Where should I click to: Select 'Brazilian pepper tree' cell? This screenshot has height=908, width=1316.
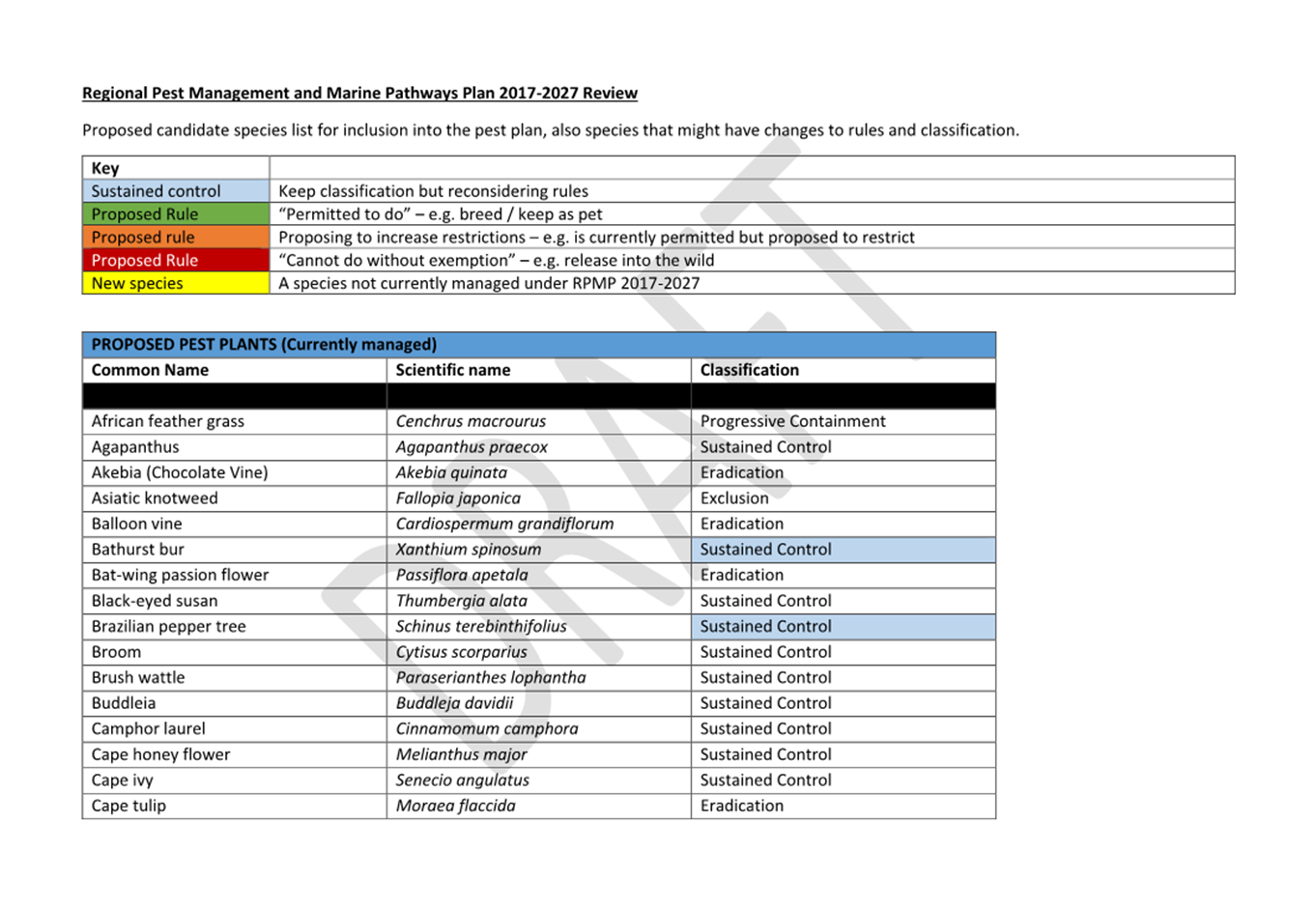pos(235,626)
